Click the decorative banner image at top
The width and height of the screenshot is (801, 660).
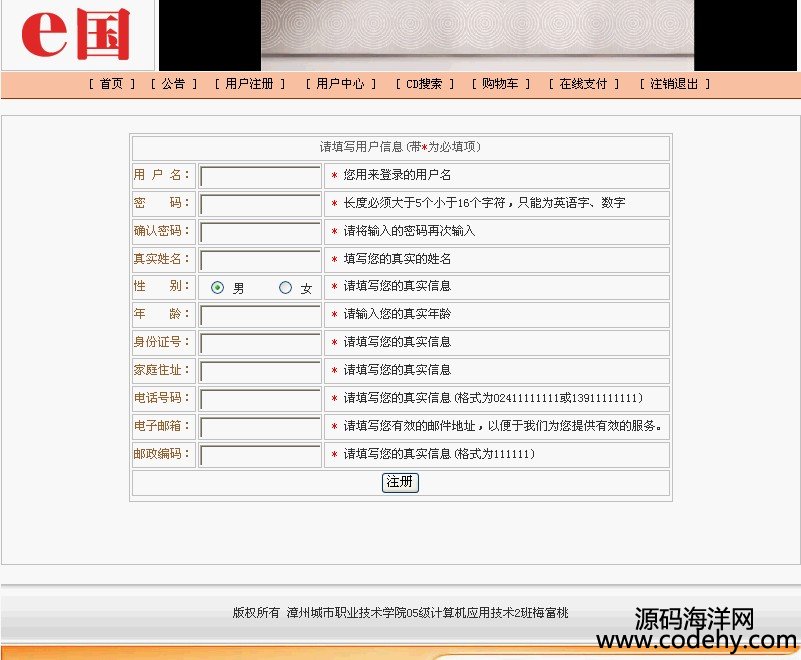click(477, 35)
